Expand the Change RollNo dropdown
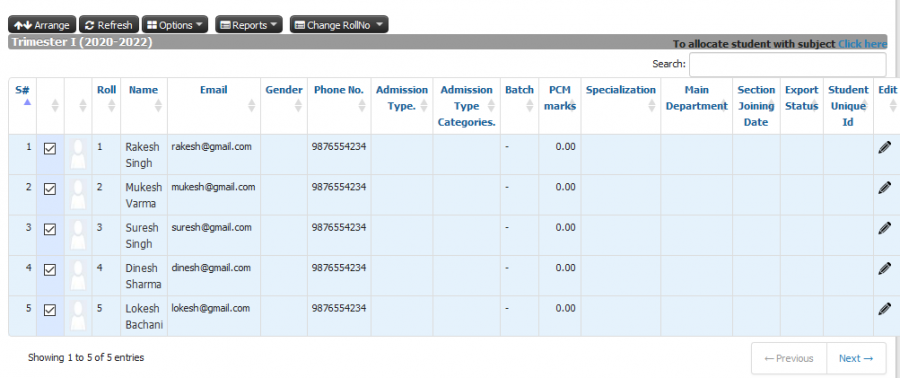 tap(339, 25)
